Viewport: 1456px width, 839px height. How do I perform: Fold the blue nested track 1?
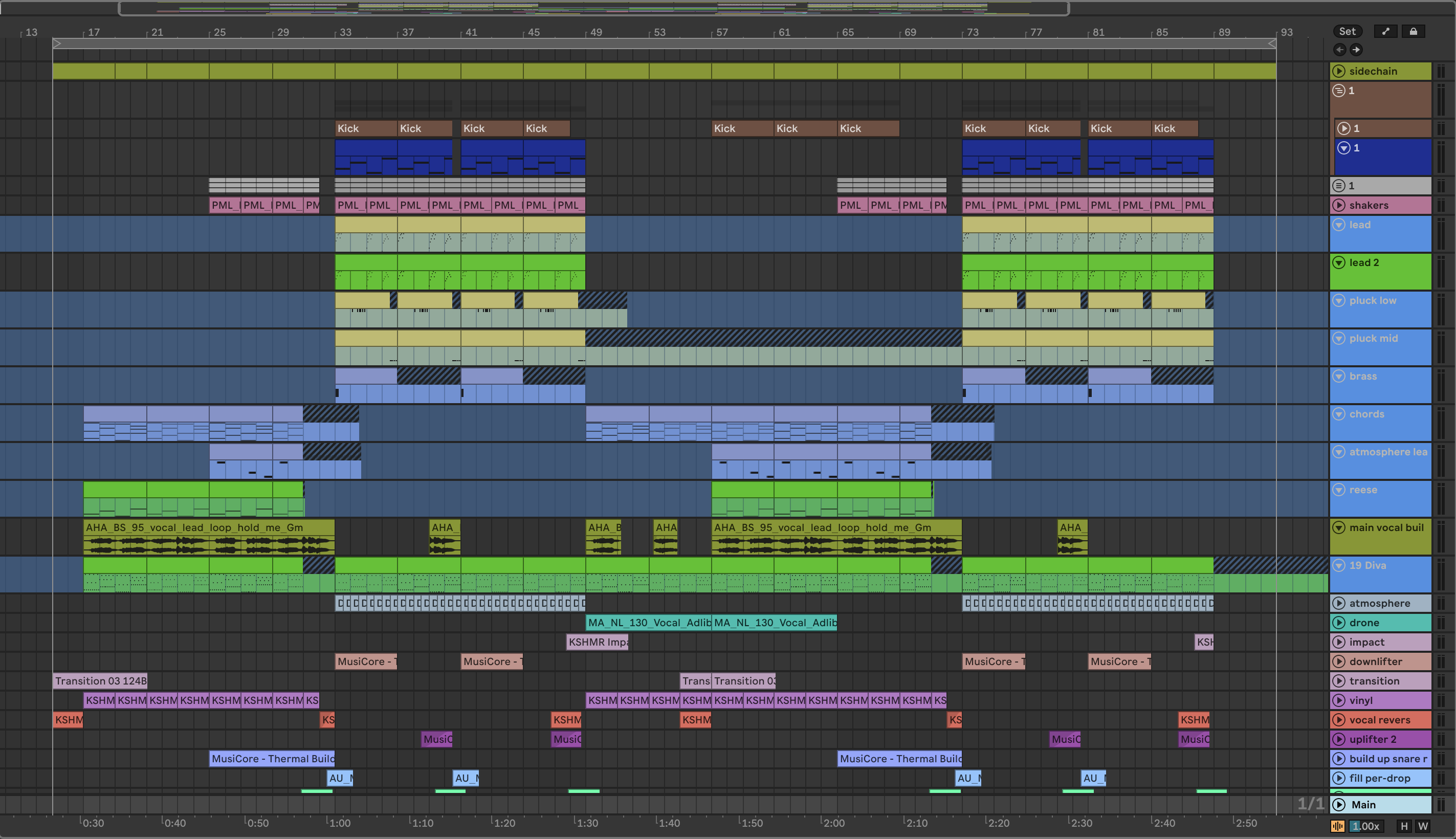1343,148
